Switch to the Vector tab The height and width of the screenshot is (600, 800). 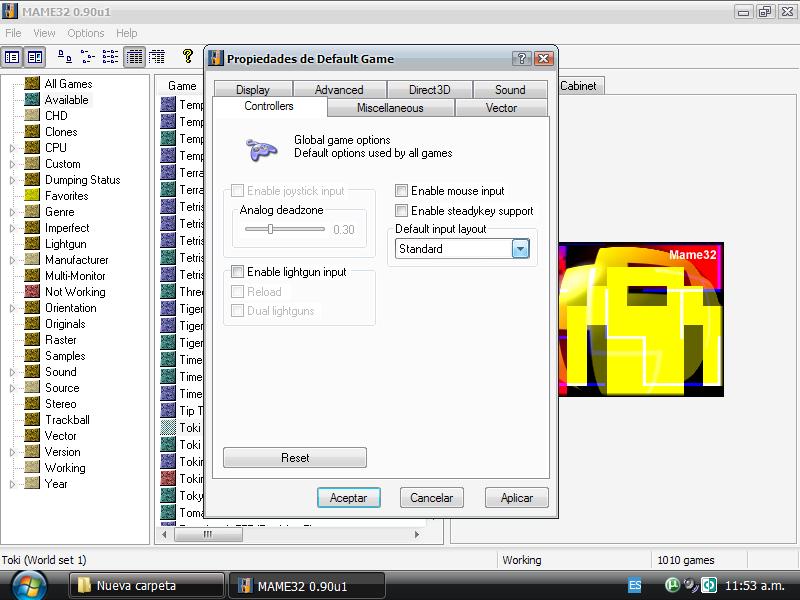tap(501, 108)
